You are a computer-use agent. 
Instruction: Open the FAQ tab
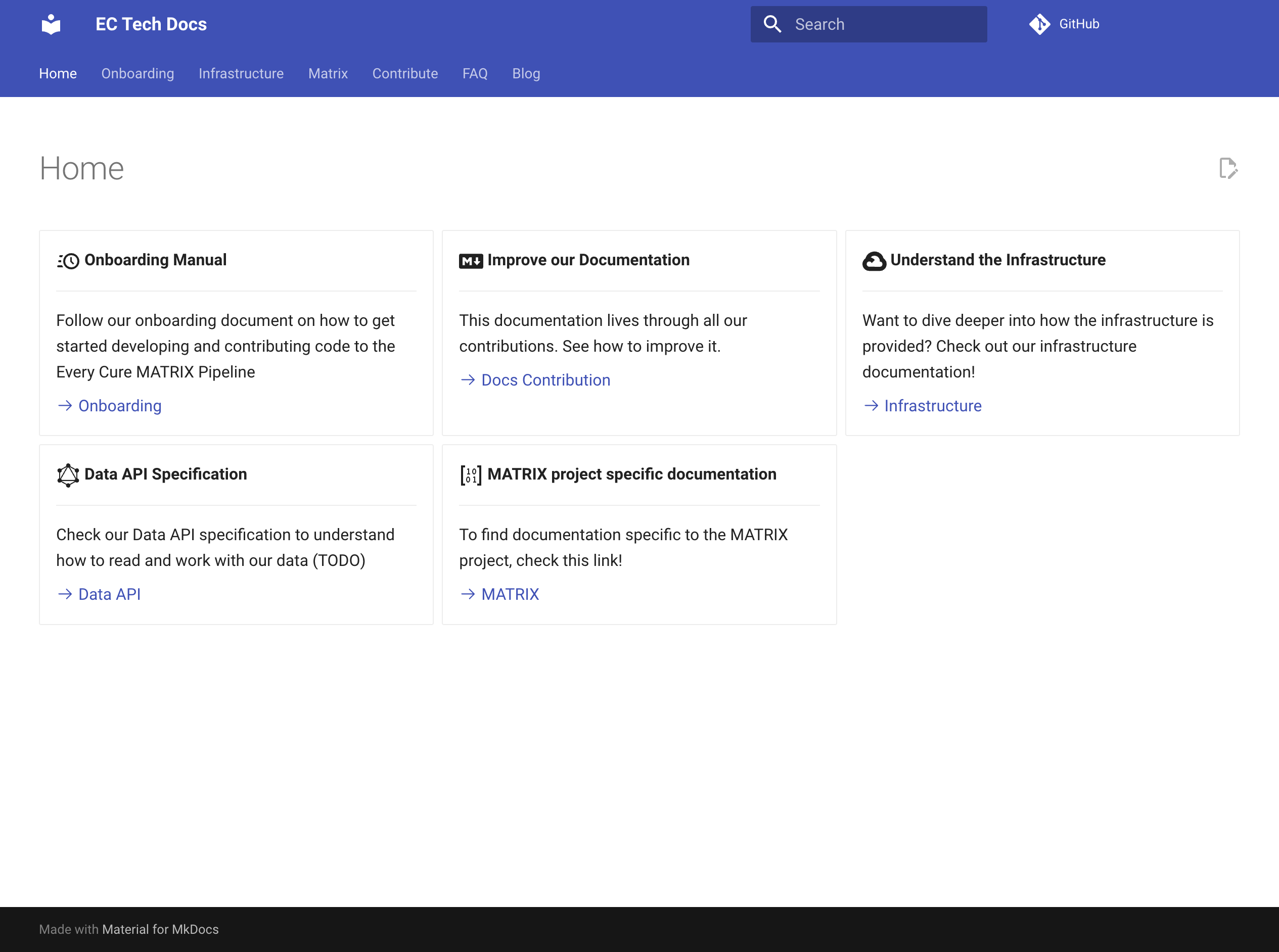(x=475, y=74)
